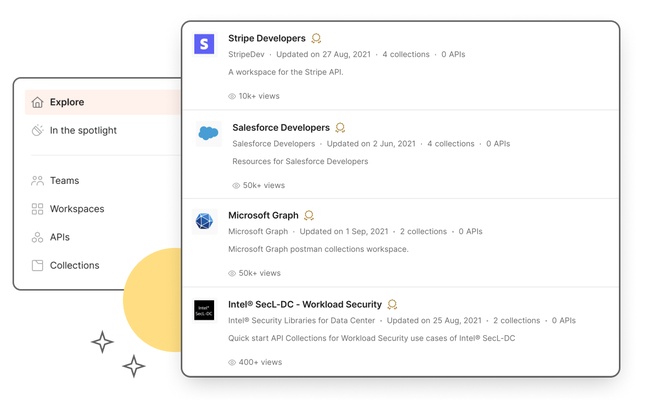Viewport: 646px width, 400px height.
Task: Click the APIs icon in sidebar
Action: [37, 237]
